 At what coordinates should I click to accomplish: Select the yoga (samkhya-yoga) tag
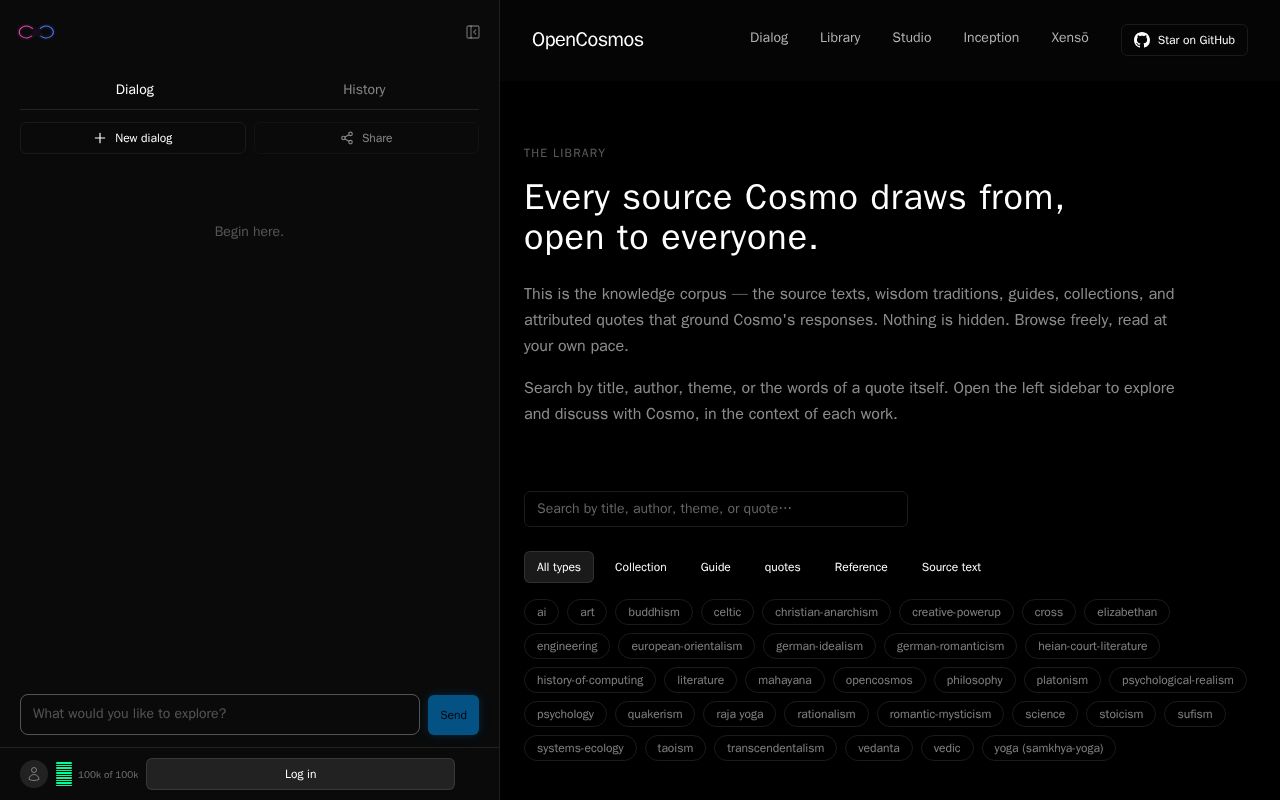coord(1049,748)
